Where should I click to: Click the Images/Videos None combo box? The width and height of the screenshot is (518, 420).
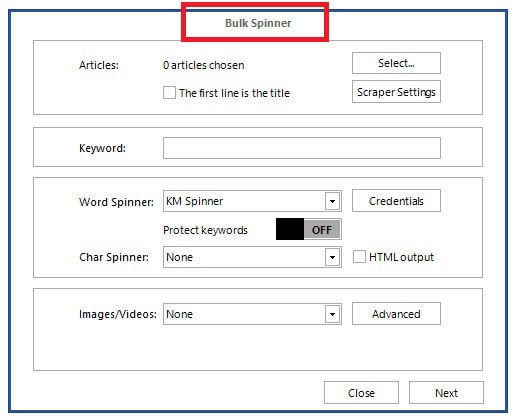(x=252, y=314)
